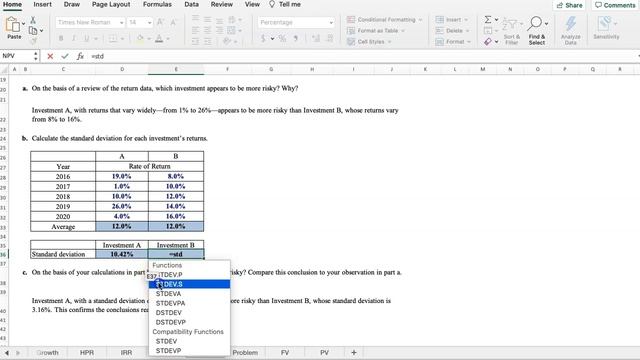Screen dimensions: 640x360
Task: Click the fill color bucket icon
Action: [140, 38]
